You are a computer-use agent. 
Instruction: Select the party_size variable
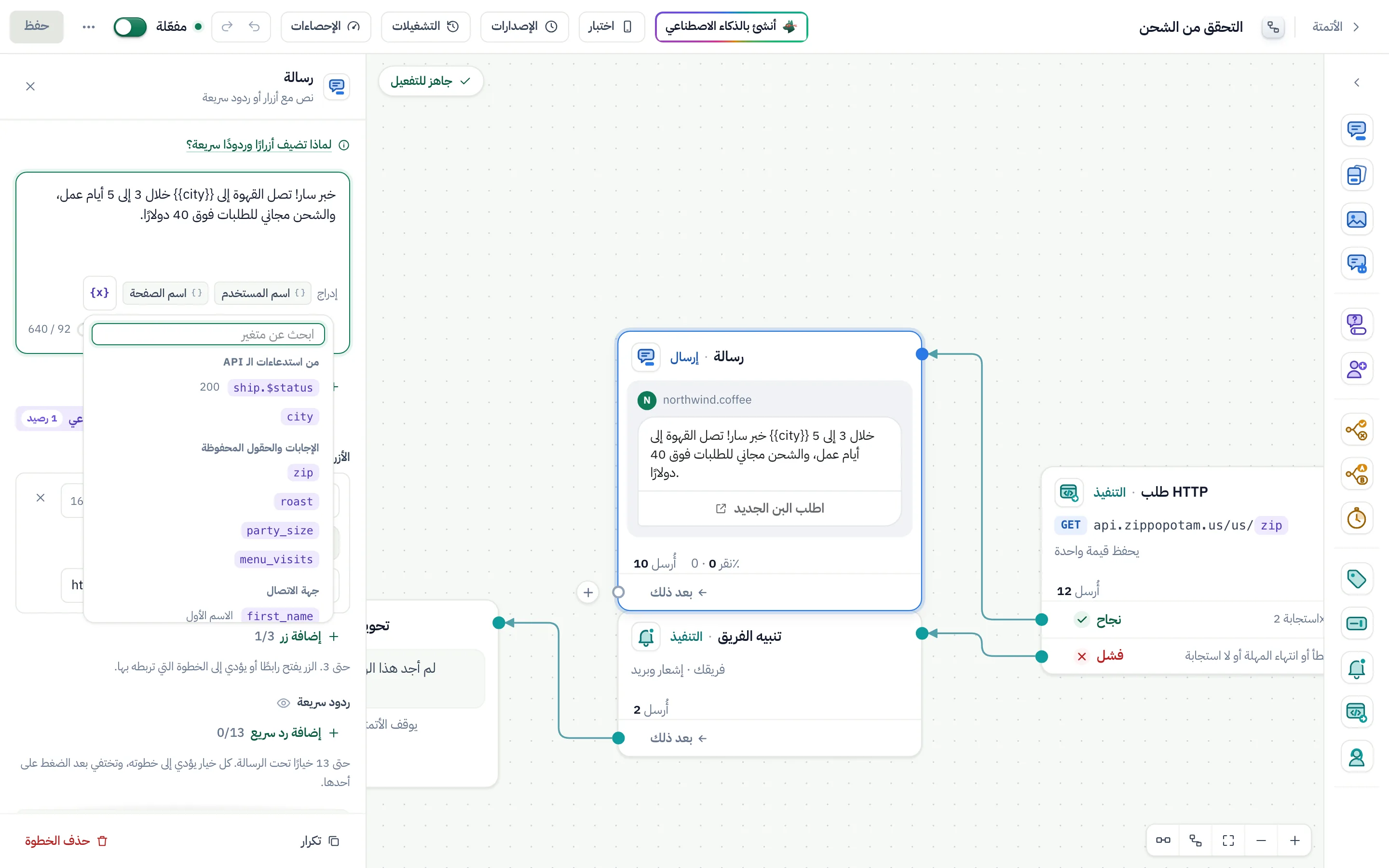[x=280, y=530]
